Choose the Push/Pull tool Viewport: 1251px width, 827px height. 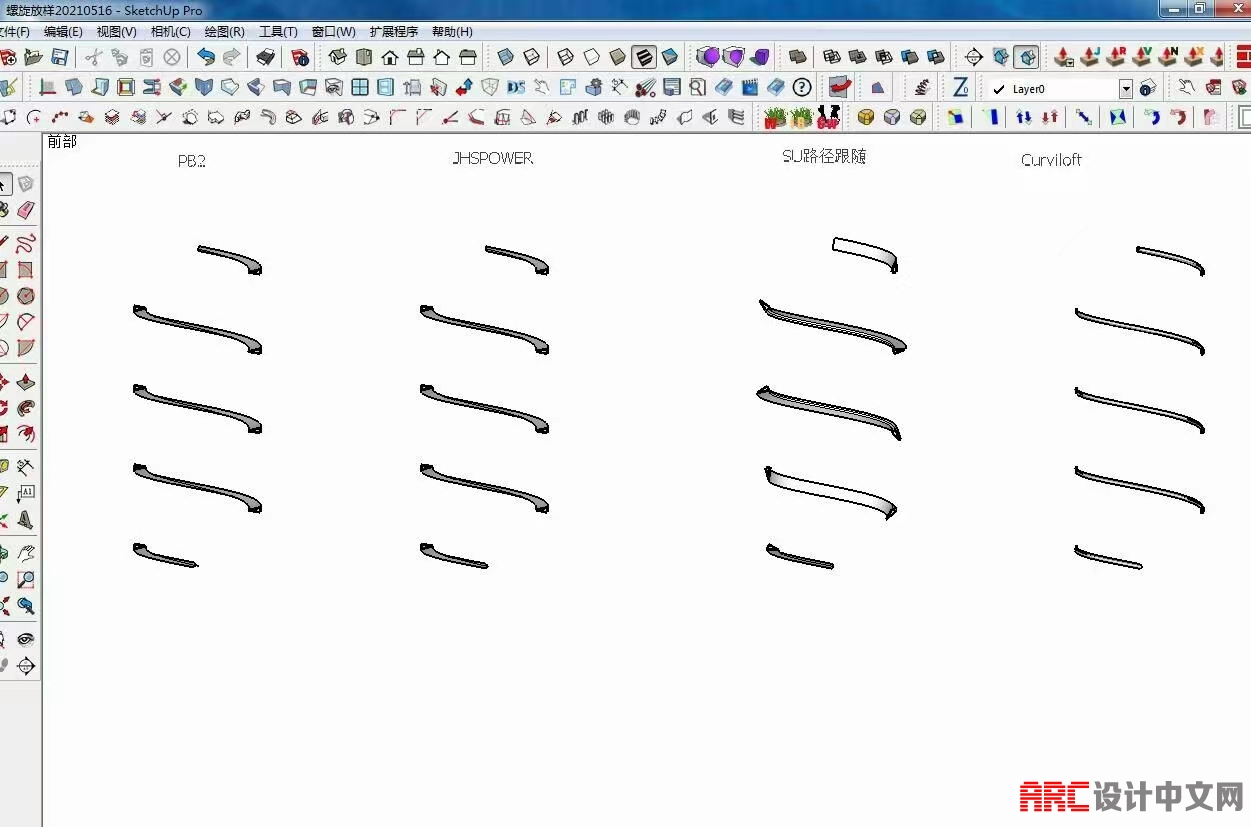coord(26,383)
